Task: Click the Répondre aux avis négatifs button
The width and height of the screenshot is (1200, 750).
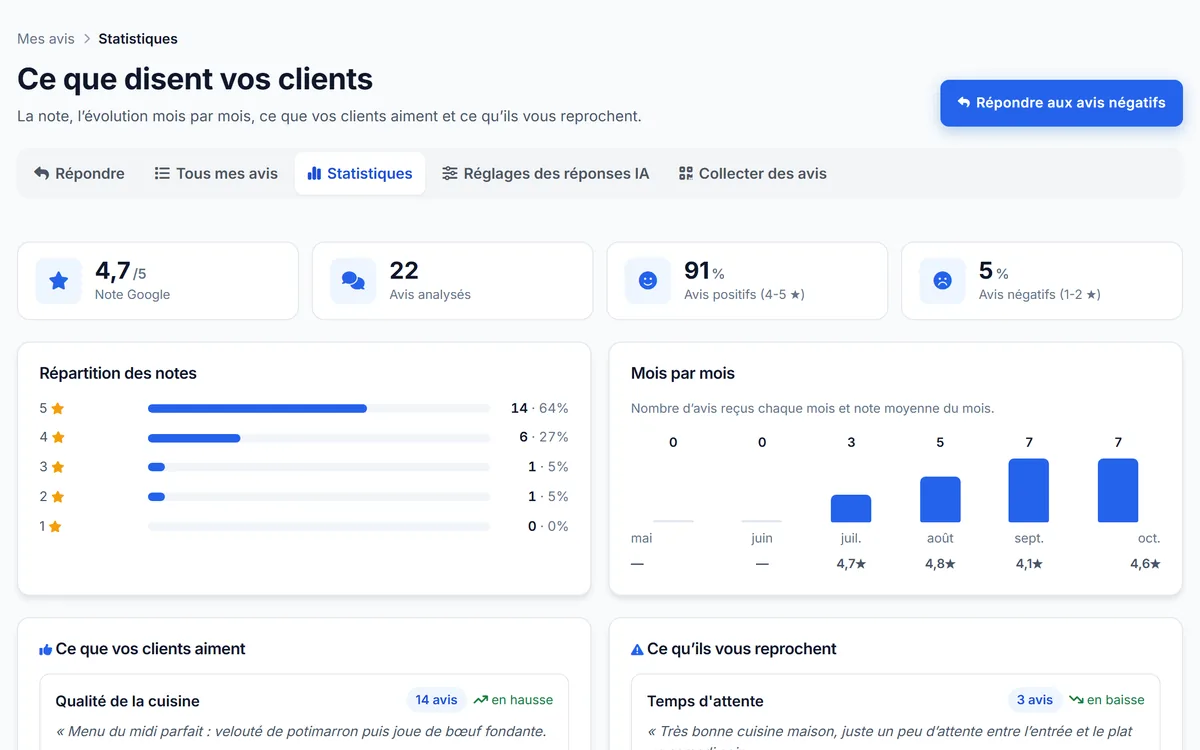Action: pos(1061,102)
